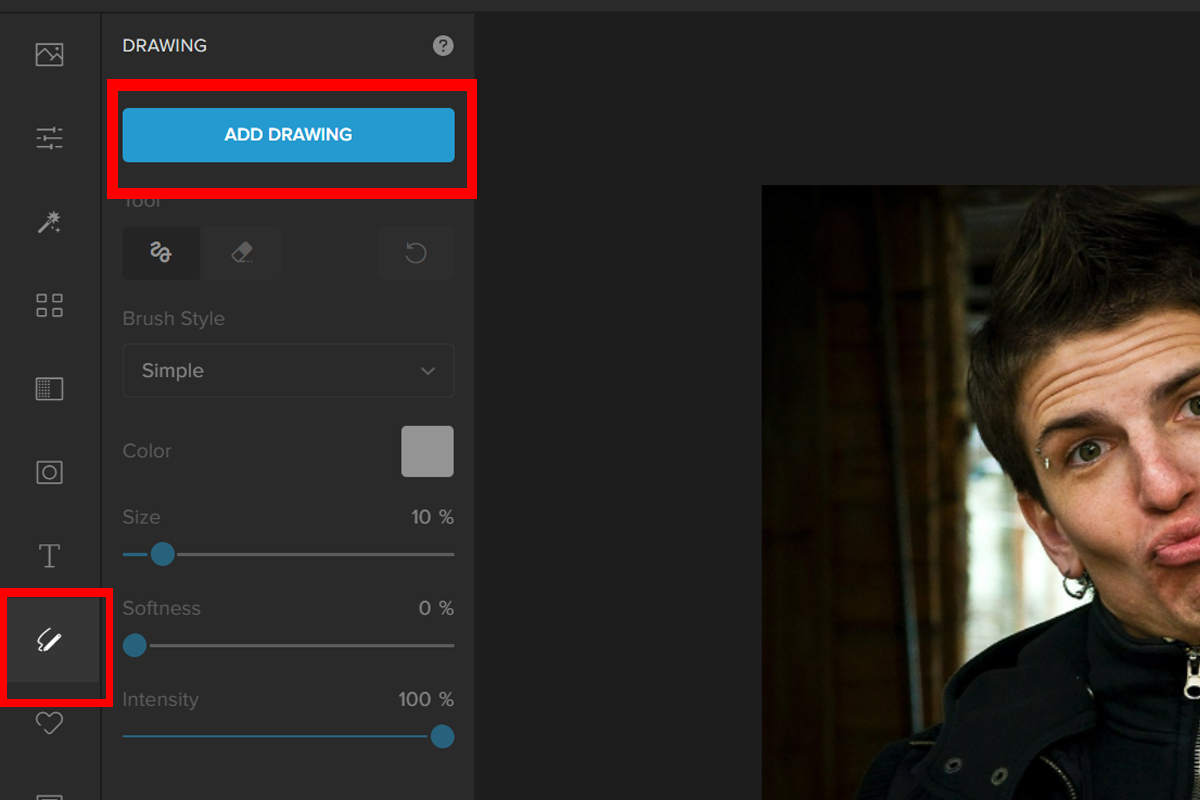Viewport: 1200px width, 800px height.
Task: Open the heart favorites sidebar icon
Action: coord(49,722)
